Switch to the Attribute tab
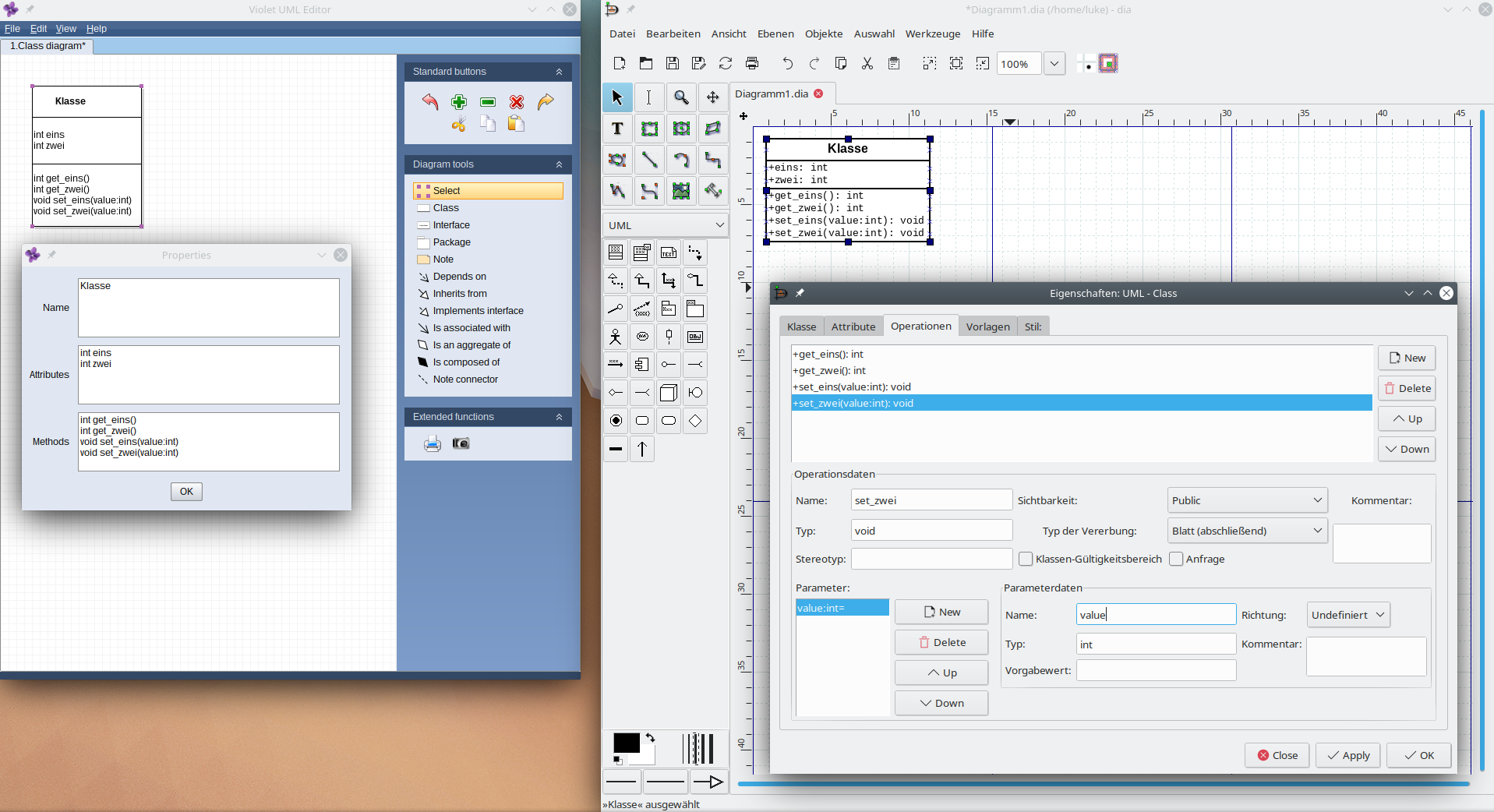 tap(853, 327)
